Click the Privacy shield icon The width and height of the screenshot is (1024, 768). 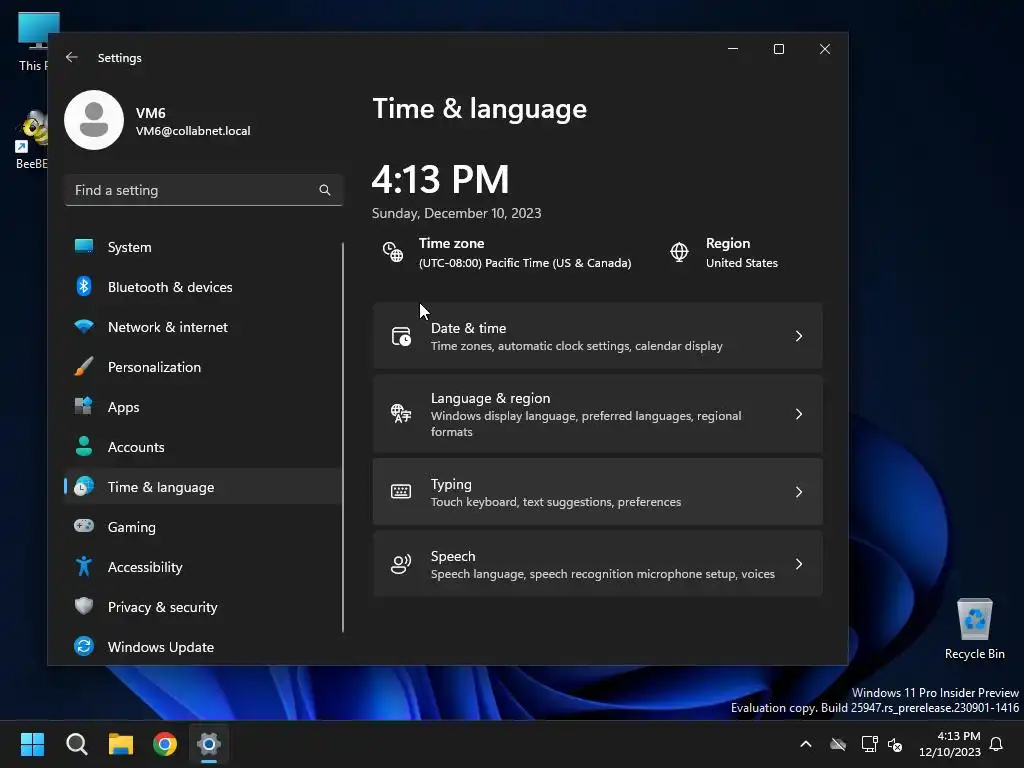tap(84, 606)
